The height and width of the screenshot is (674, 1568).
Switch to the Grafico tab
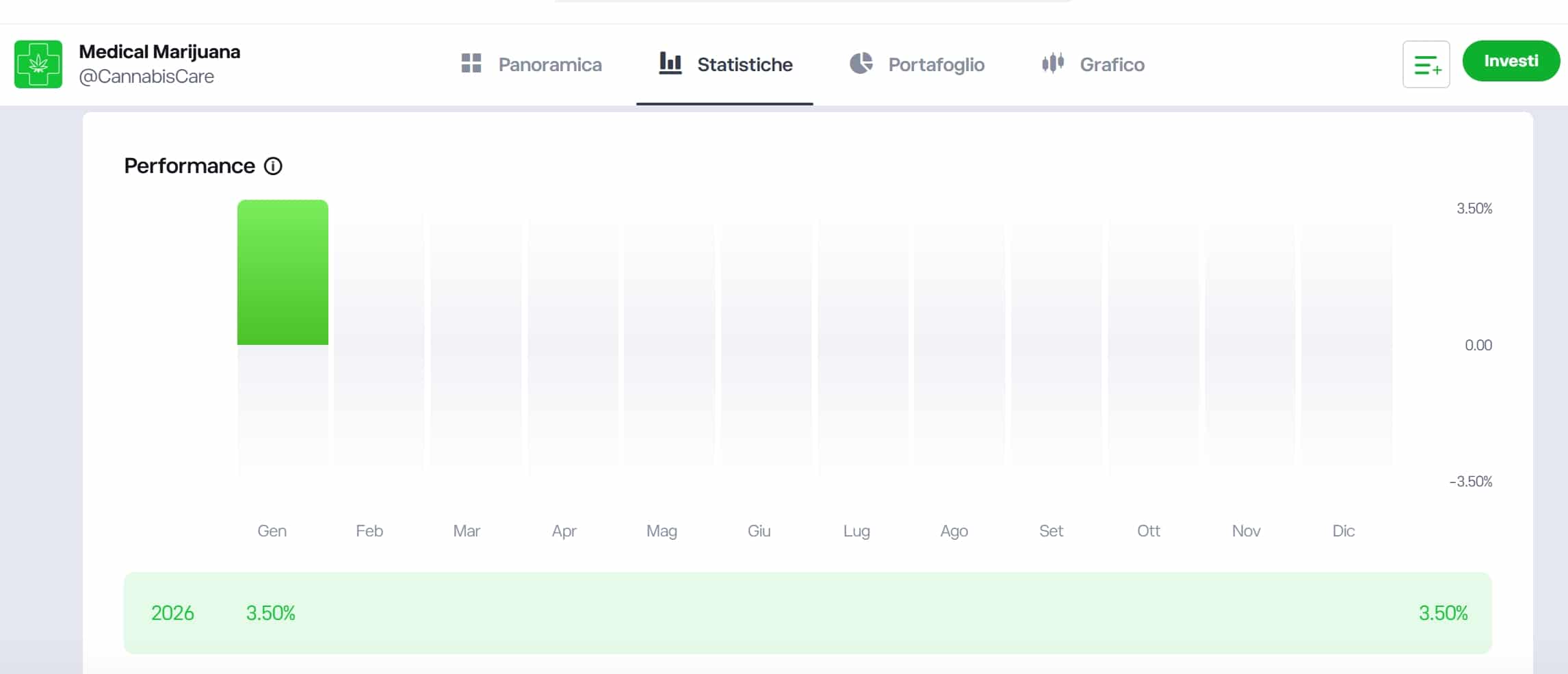1112,64
